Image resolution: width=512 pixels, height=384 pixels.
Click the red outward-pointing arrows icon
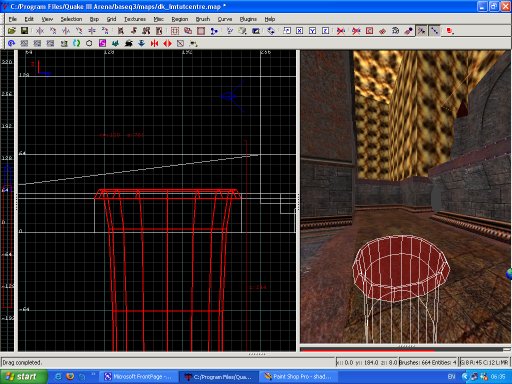[167, 43]
